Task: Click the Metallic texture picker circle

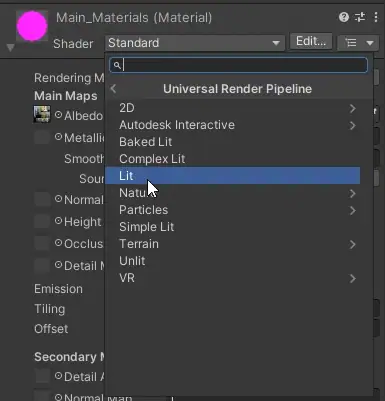Action: click(x=58, y=137)
